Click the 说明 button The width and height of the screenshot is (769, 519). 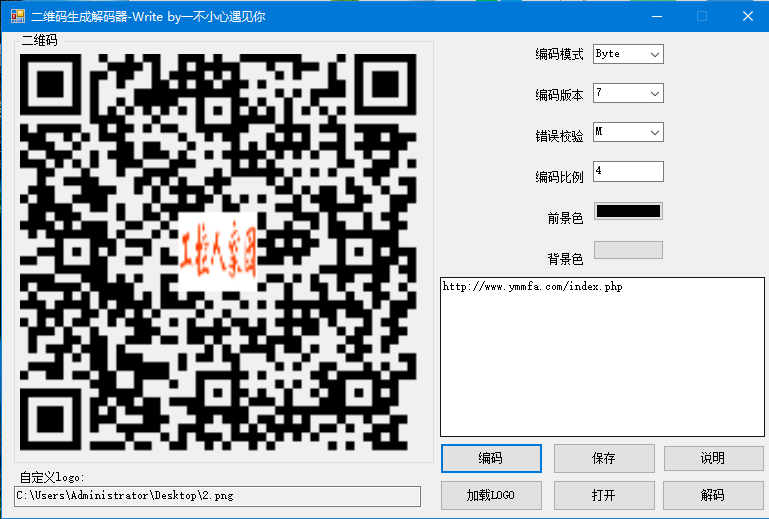[713, 458]
